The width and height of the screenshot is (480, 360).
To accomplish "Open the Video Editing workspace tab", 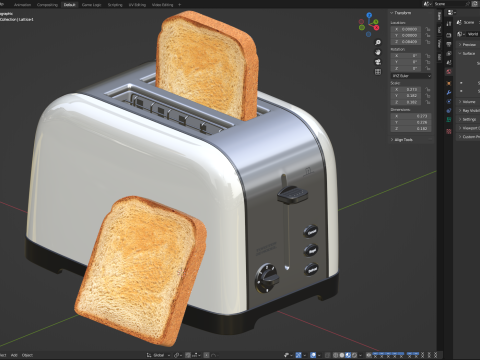I will [x=162, y=5].
